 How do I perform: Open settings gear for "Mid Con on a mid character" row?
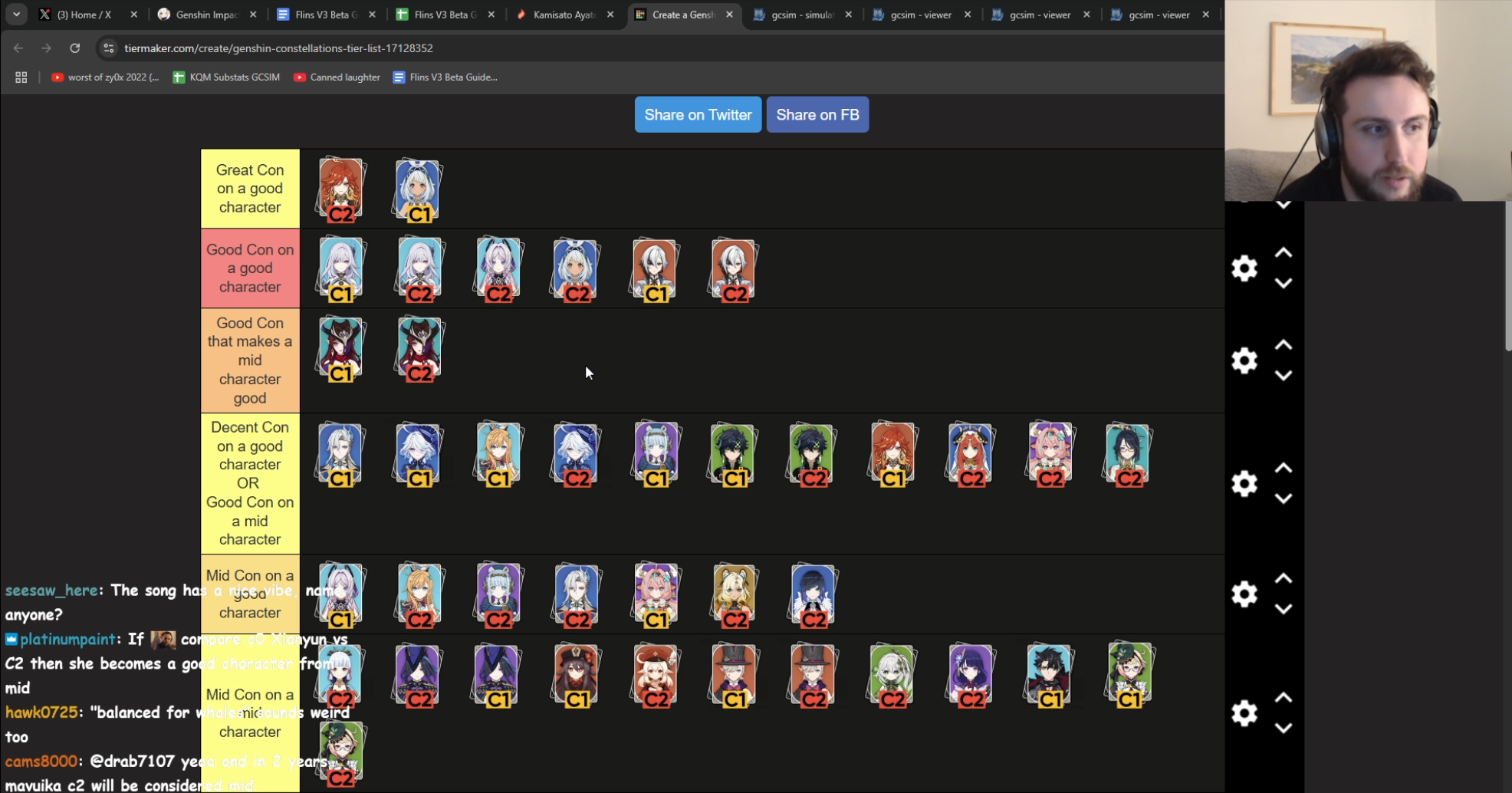coord(1244,713)
